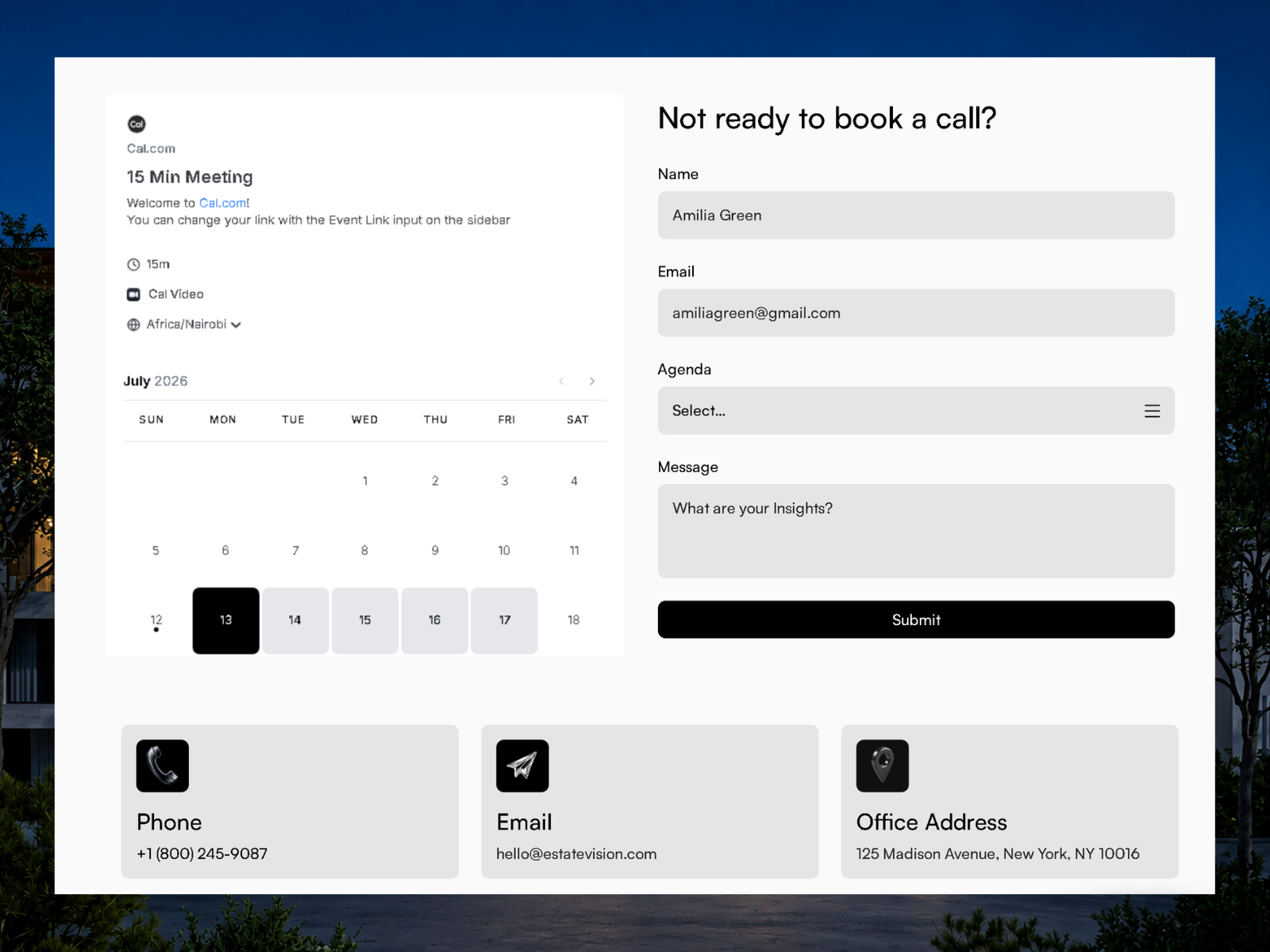Select July 15 in the calendar
This screenshot has width=1270, height=952.
click(365, 620)
